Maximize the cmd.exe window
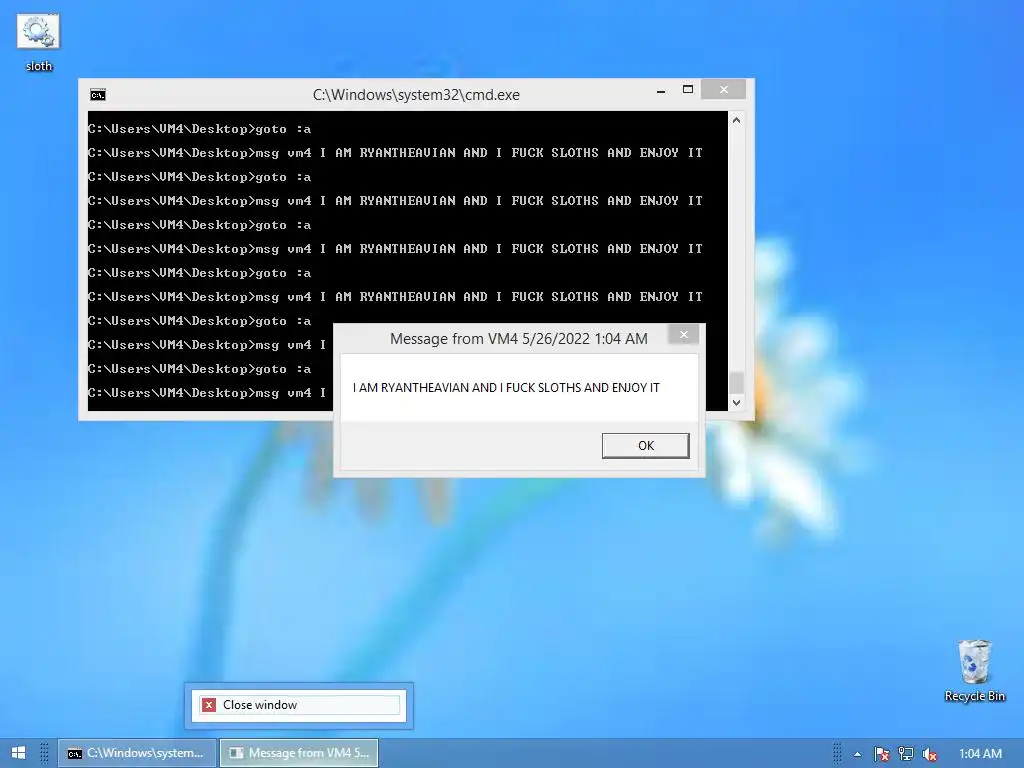This screenshot has height=768, width=1024. (x=688, y=89)
